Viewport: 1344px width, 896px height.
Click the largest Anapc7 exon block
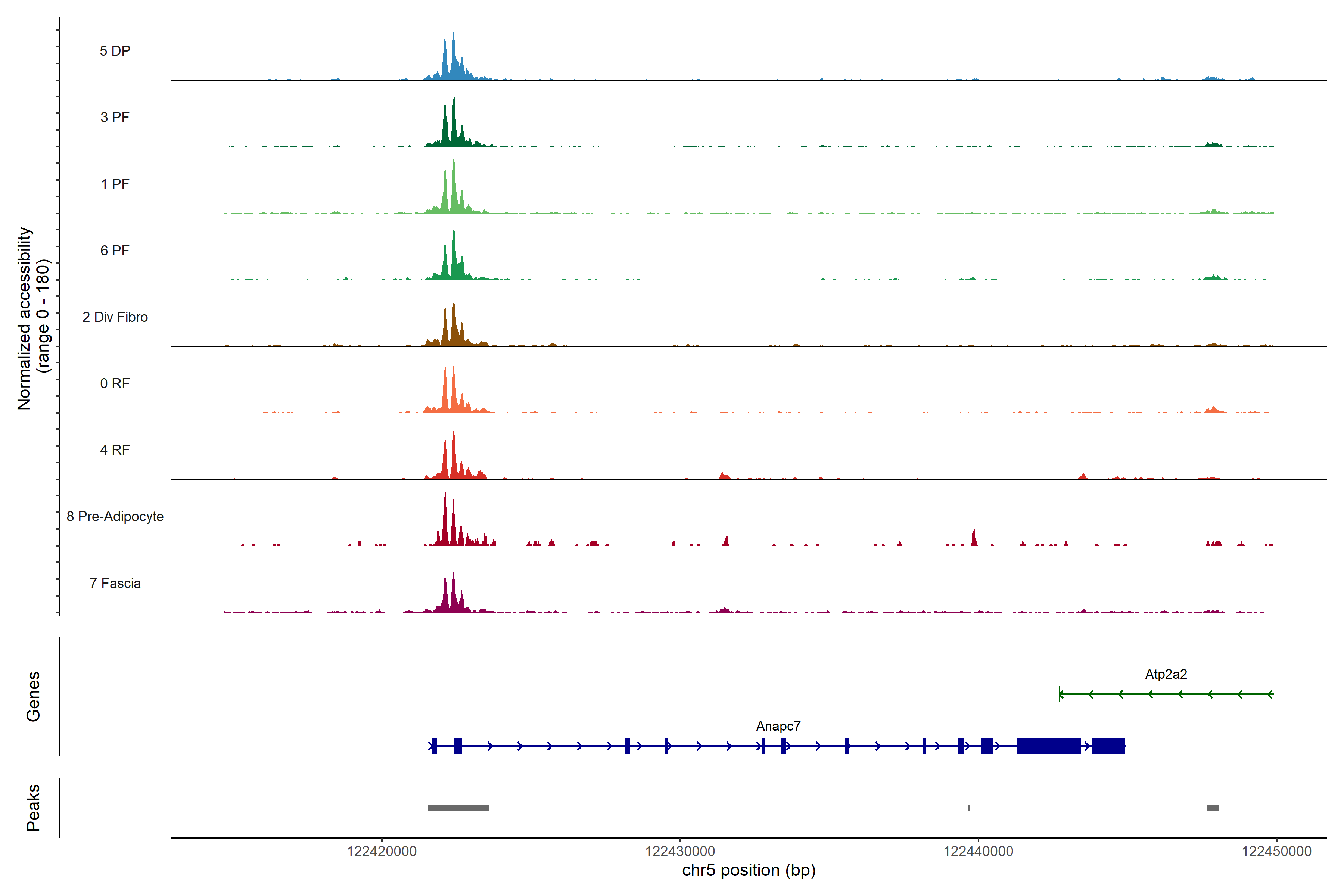pyautogui.click(x=1049, y=746)
